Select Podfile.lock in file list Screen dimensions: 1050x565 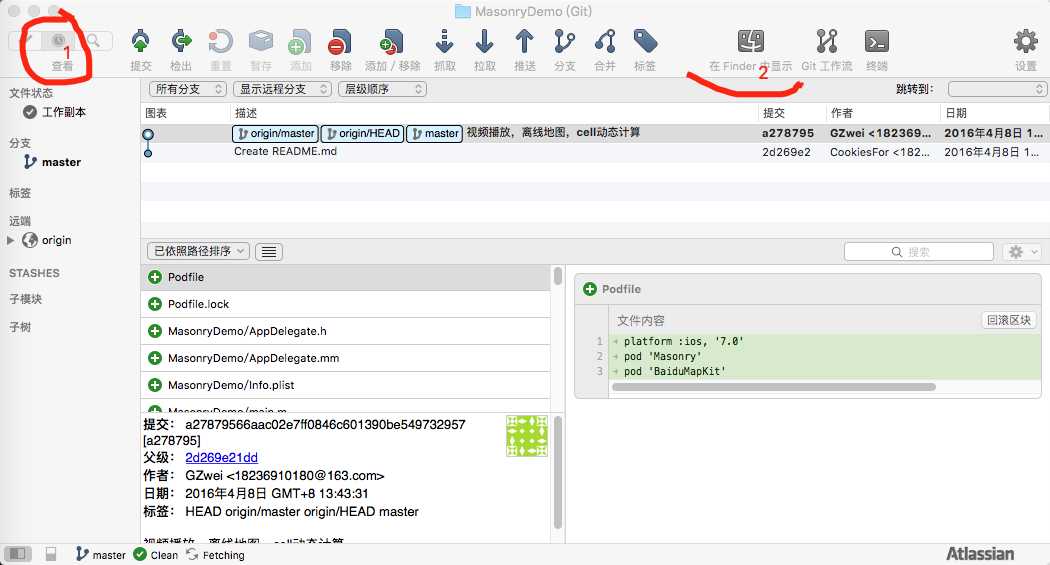346,304
